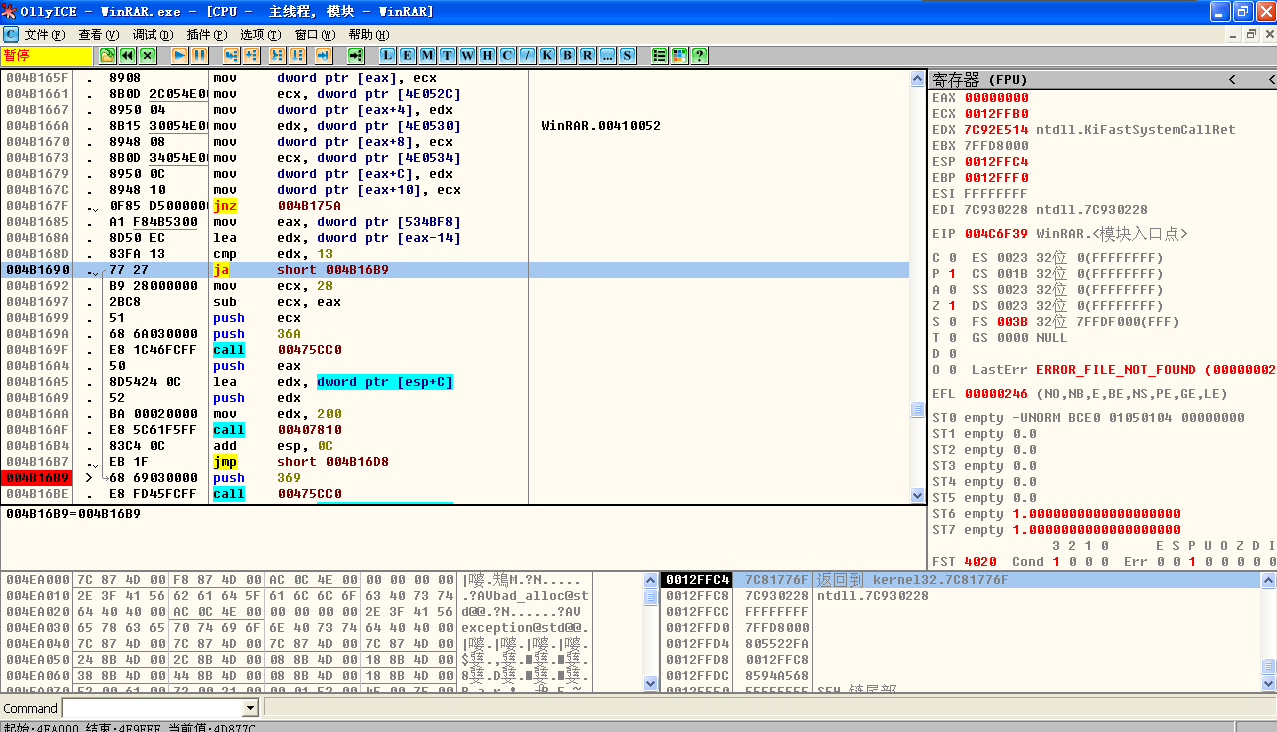Screen dimensions: 1277x732
Task: Click the left arrow in registers header
Action: click(1232, 80)
